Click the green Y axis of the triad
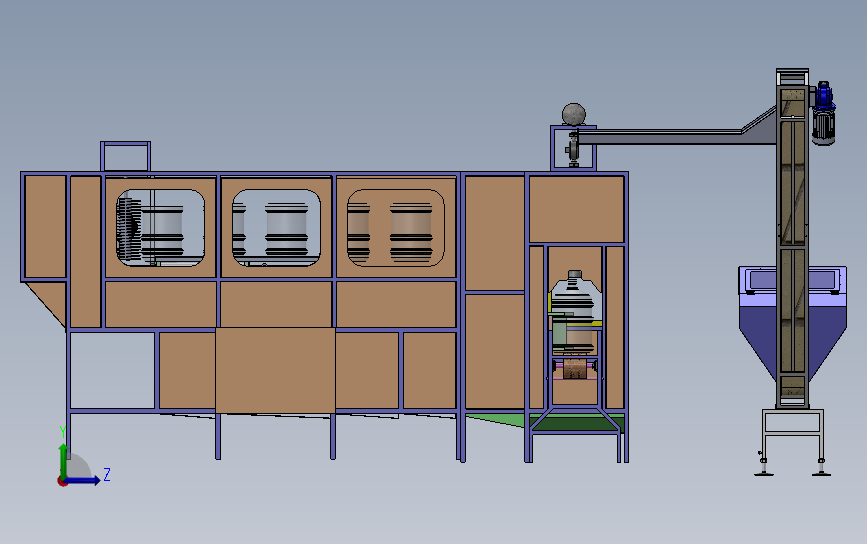Screen dimensions: 867x544 pyautogui.click(x=64, y=459)
